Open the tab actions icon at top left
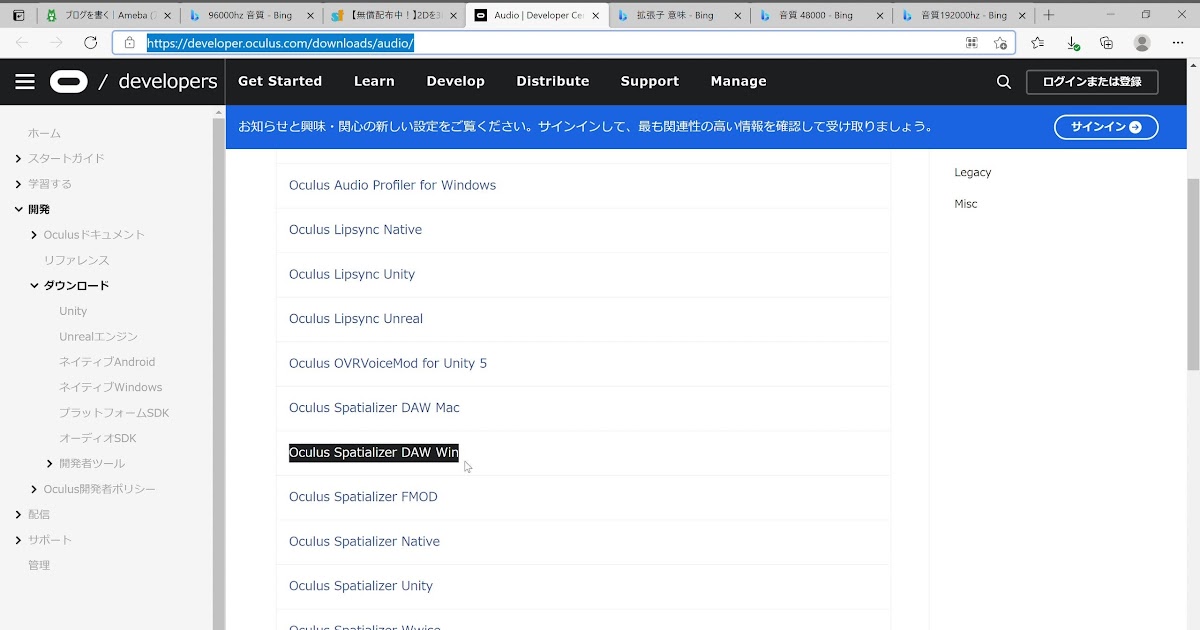 point(18,16)
